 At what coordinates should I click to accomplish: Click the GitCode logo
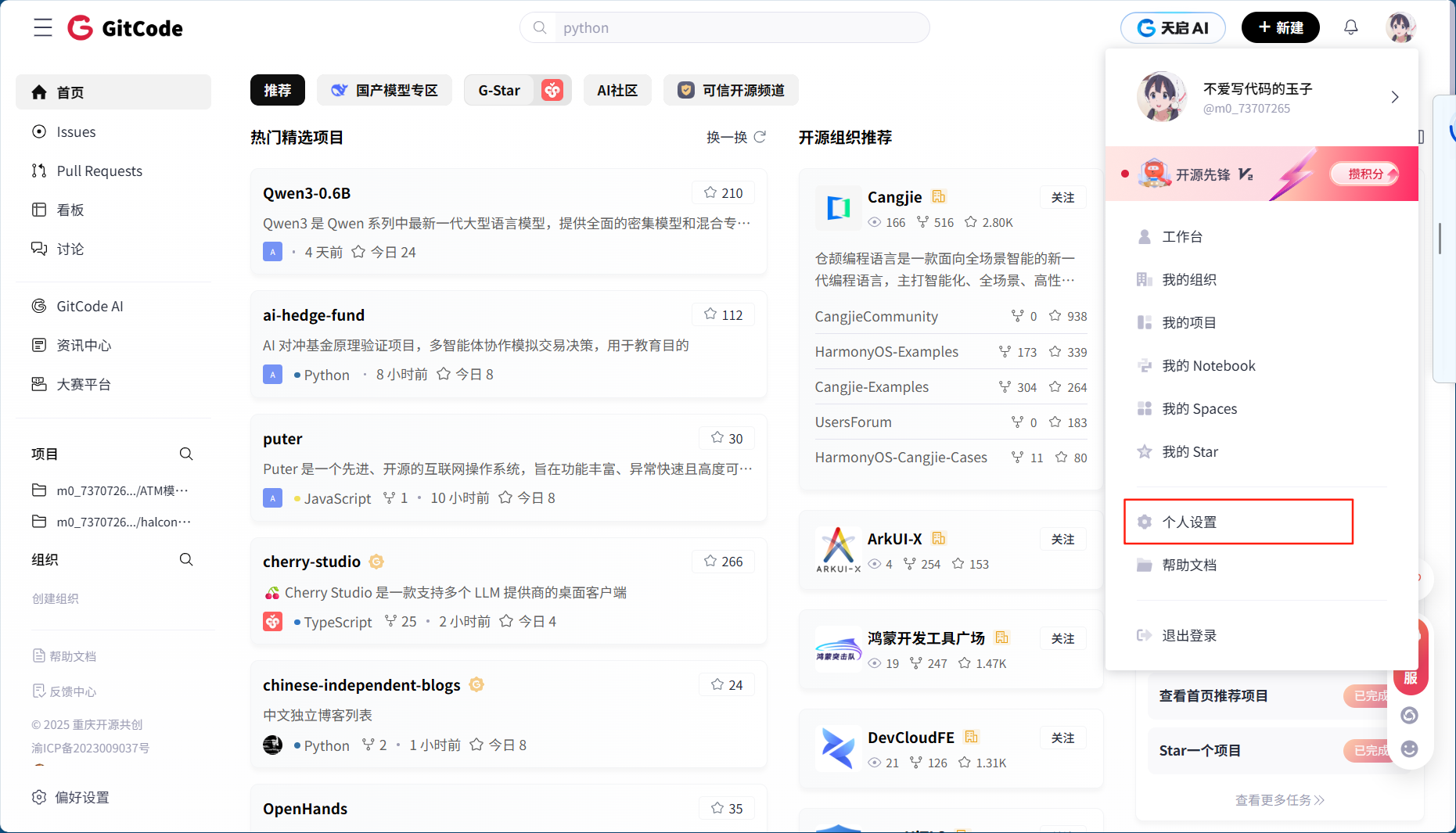pyautogui.click(x=125, y=28)
